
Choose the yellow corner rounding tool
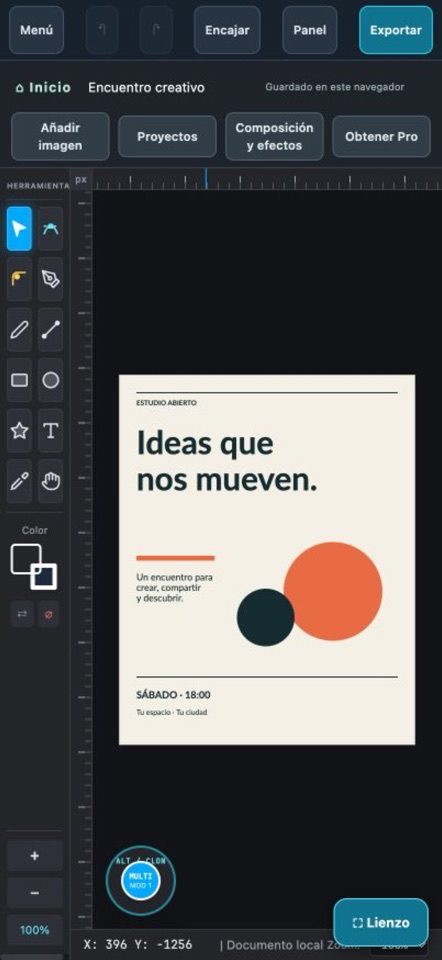19,279
